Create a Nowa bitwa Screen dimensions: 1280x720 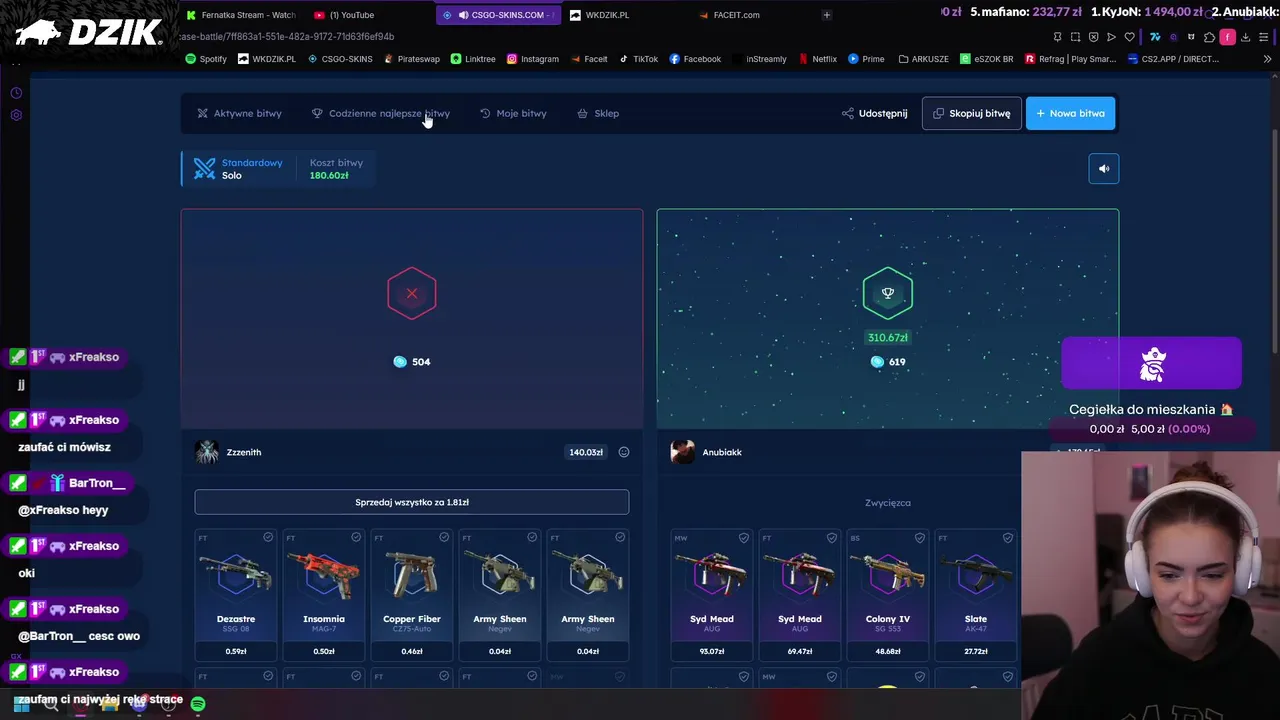tap(1070, 113)
